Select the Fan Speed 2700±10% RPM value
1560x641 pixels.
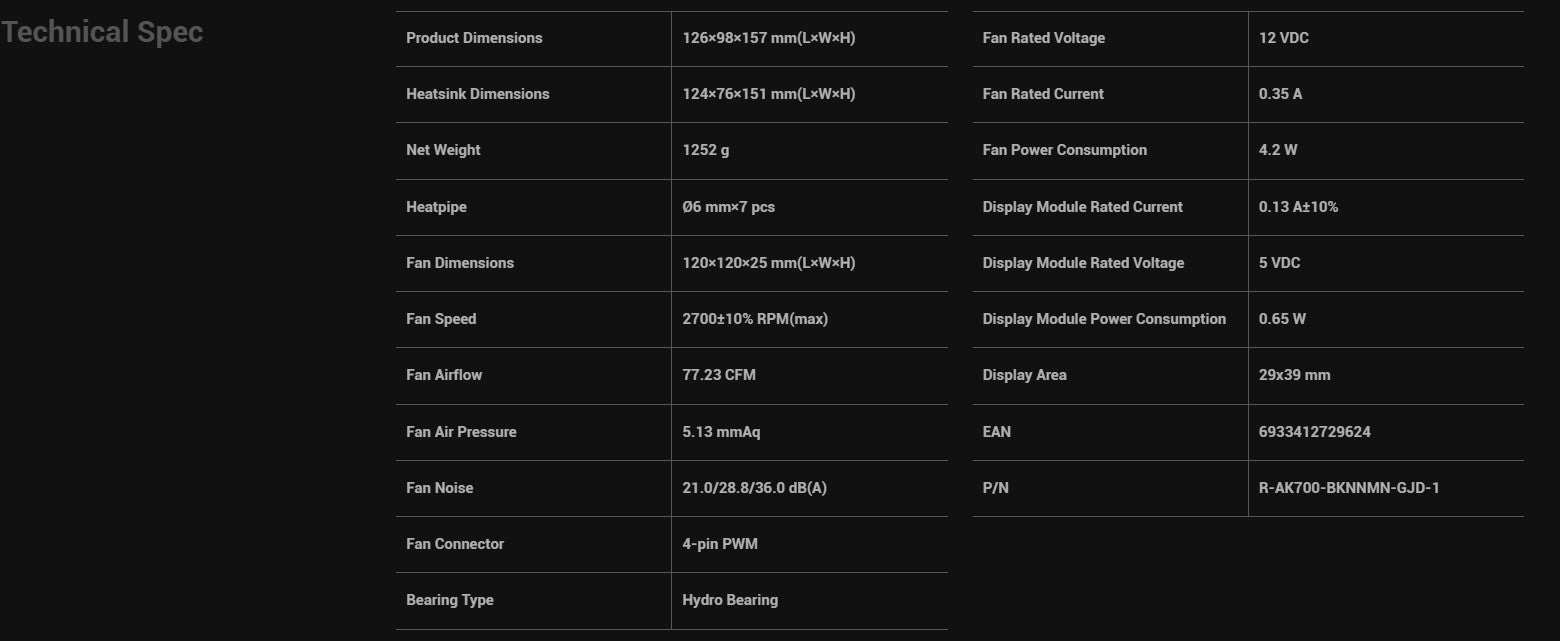pyautogui.click(x=755, y=319)
